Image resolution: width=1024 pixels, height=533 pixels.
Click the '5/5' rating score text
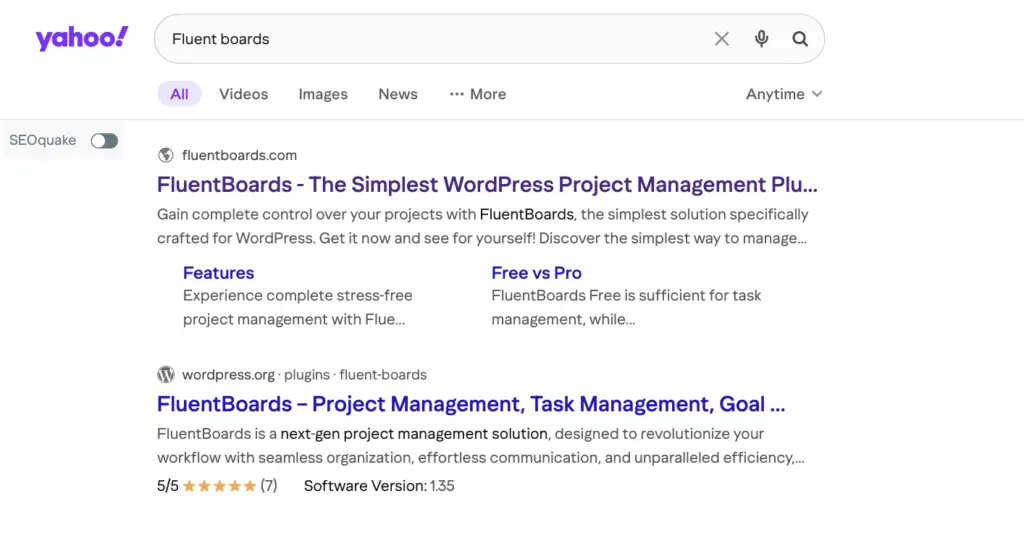tap(167, 486)
